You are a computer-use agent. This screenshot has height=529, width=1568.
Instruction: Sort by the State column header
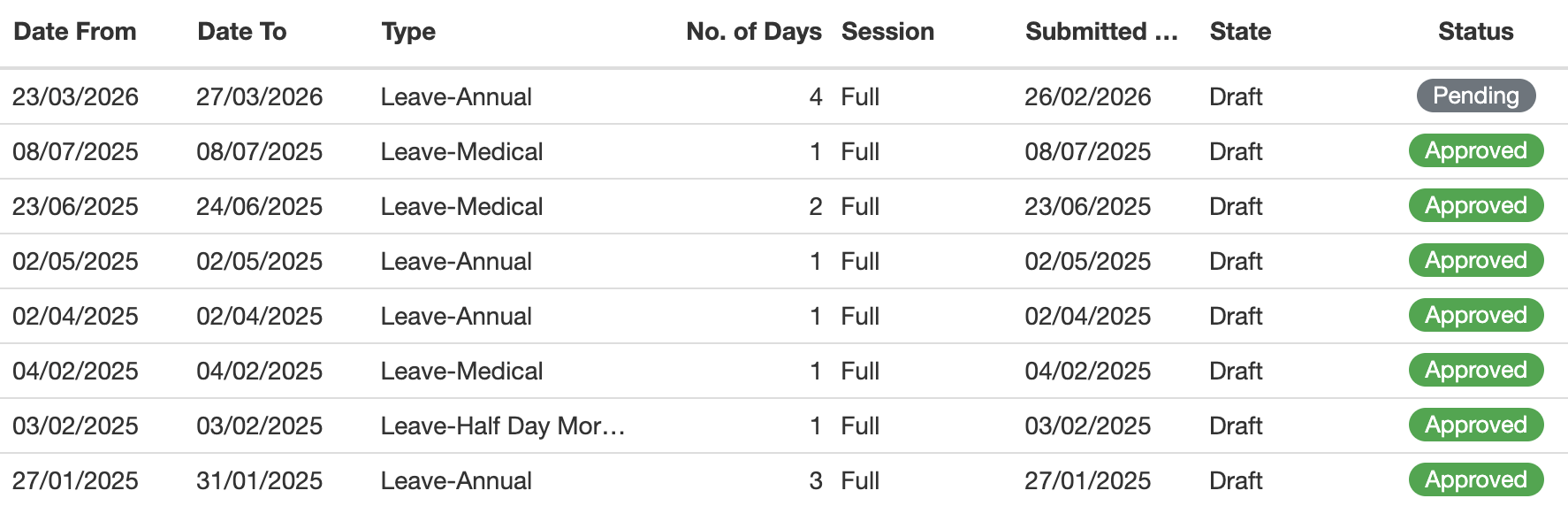(x=1240, y=32)
